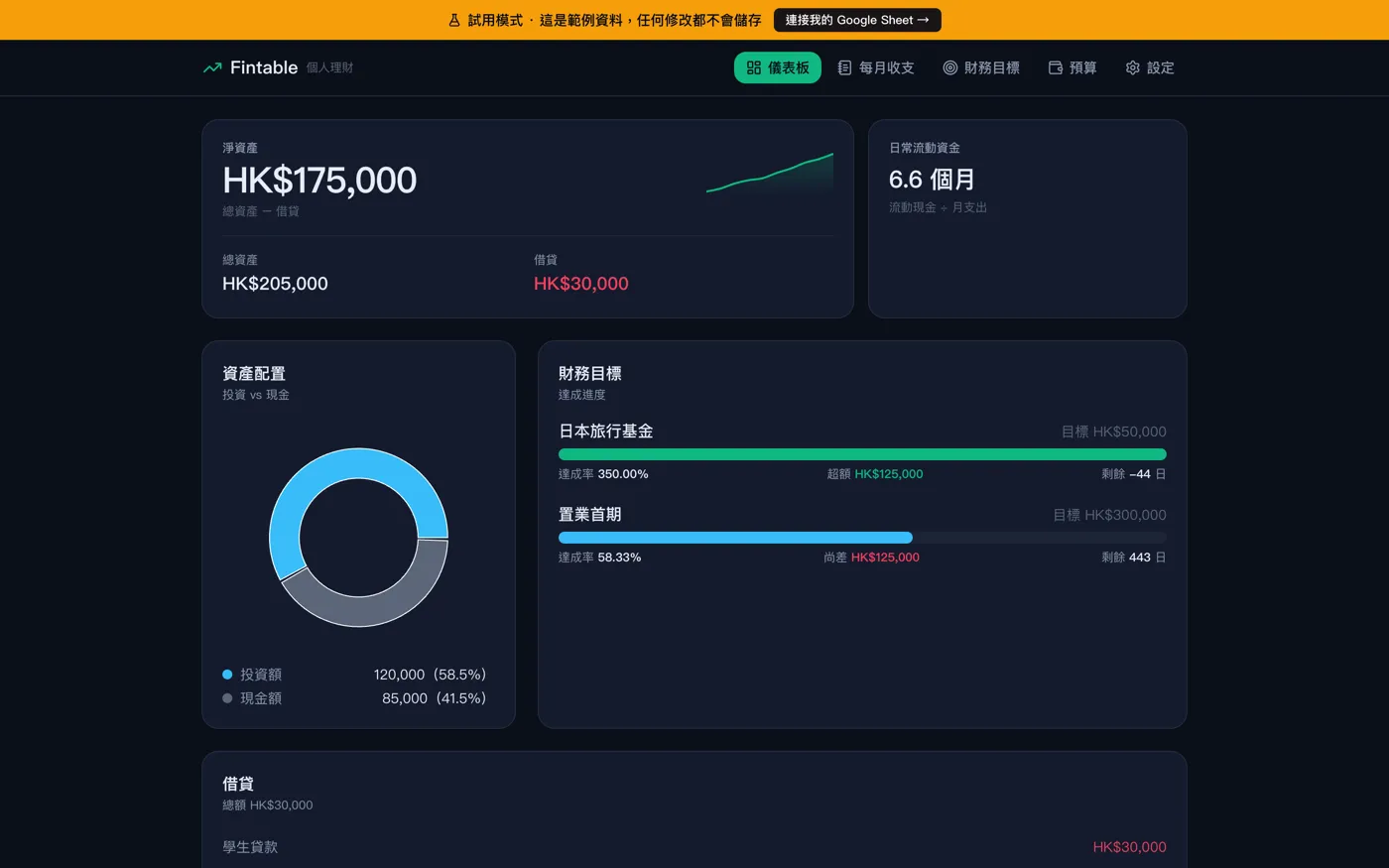Go to the 財務目標 tab
The height and width of the screenshot is (868, 1389).
click(980, 67)
